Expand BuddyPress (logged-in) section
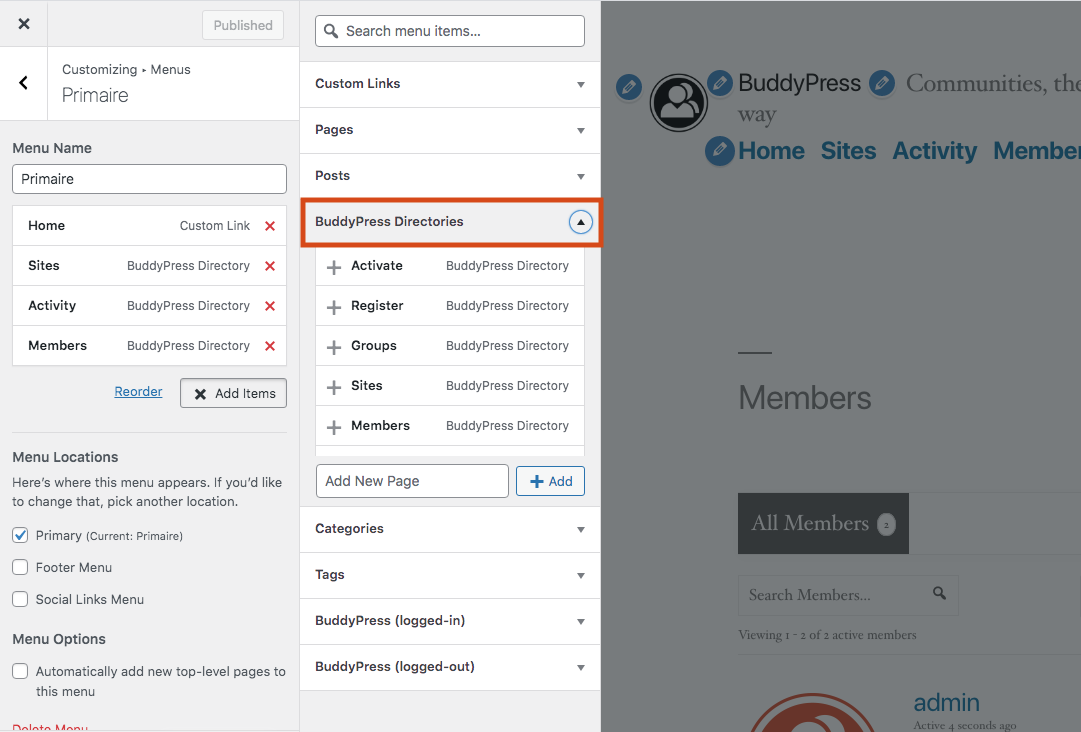Screen dimensions: 1081x732 [450, 621]
